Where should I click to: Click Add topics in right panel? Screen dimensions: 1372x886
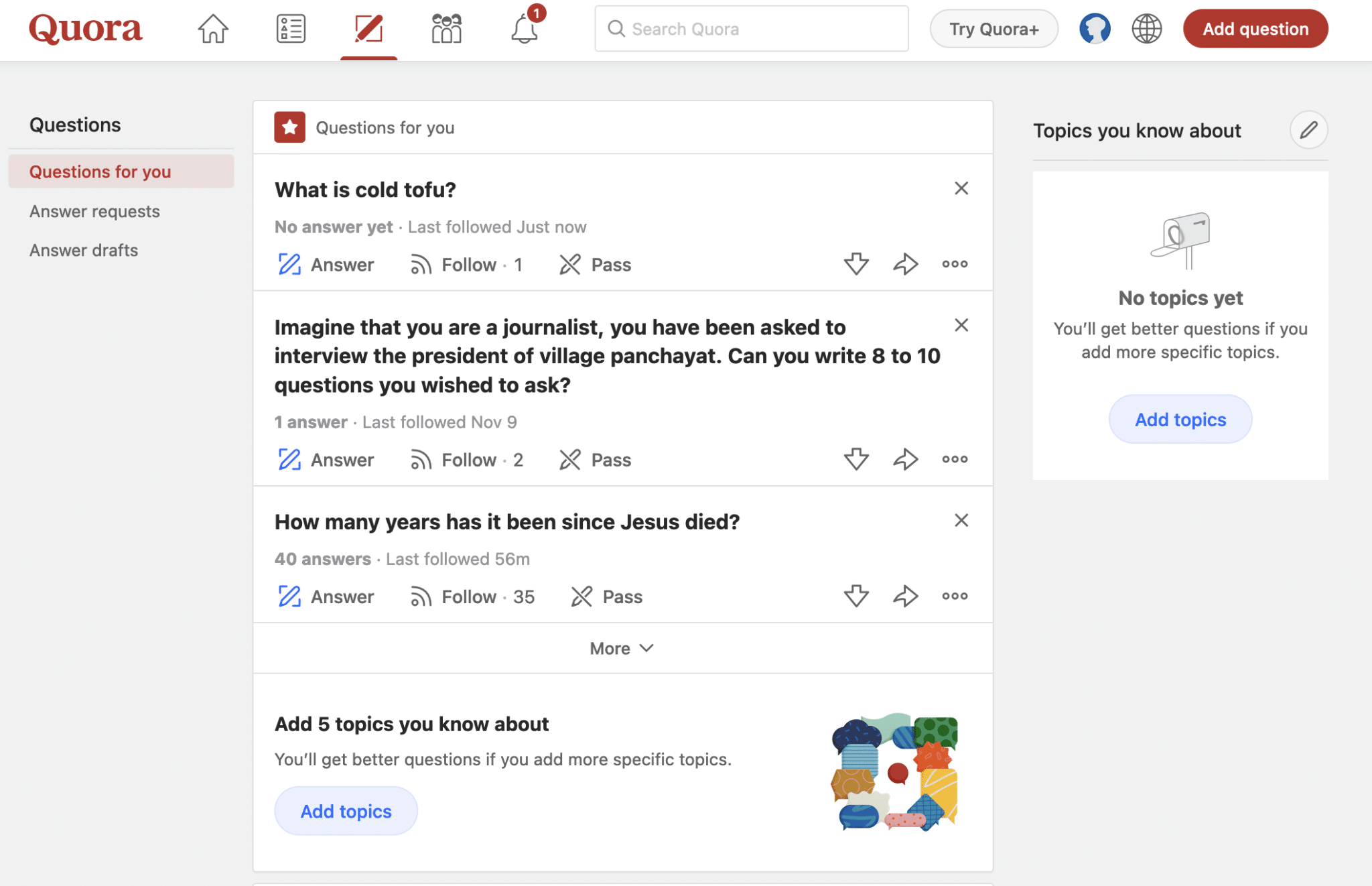click(x=1180, y=419)
